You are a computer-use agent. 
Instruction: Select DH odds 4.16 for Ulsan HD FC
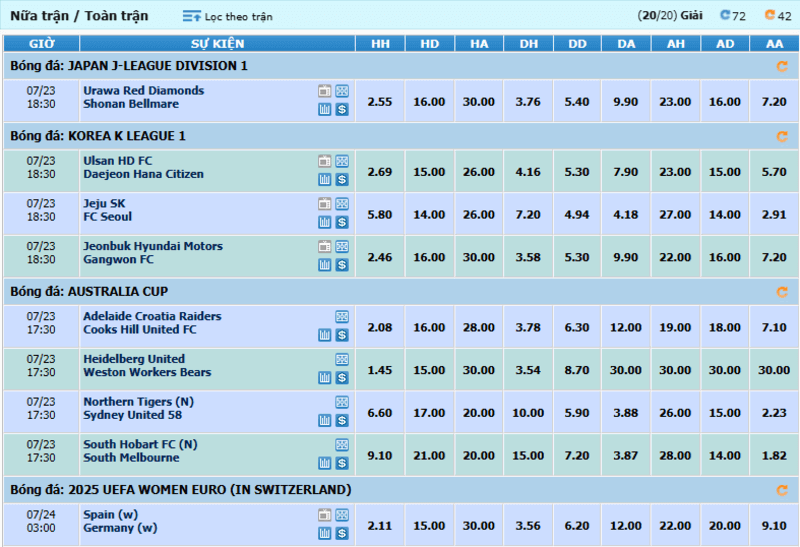coord(528,172)
